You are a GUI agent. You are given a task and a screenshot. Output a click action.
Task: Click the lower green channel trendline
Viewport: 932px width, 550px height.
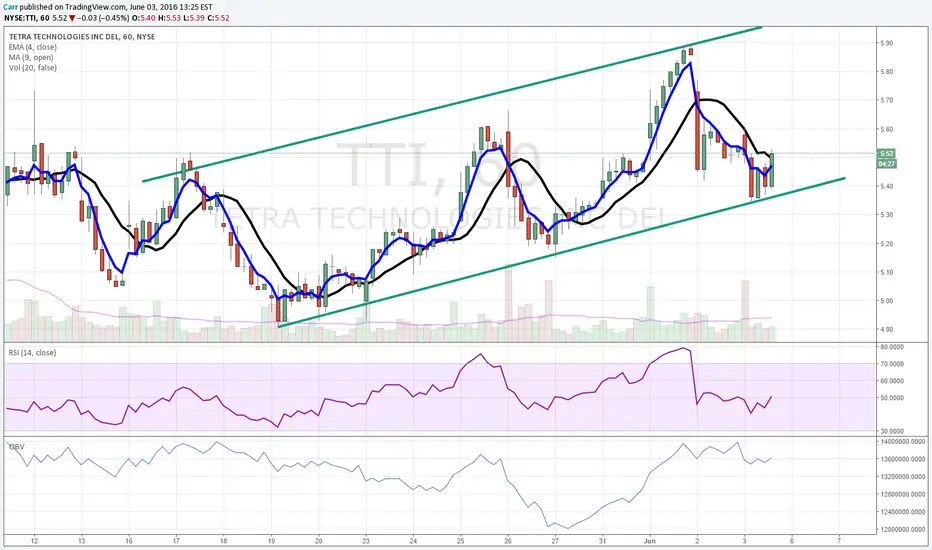tap(562, 252)
